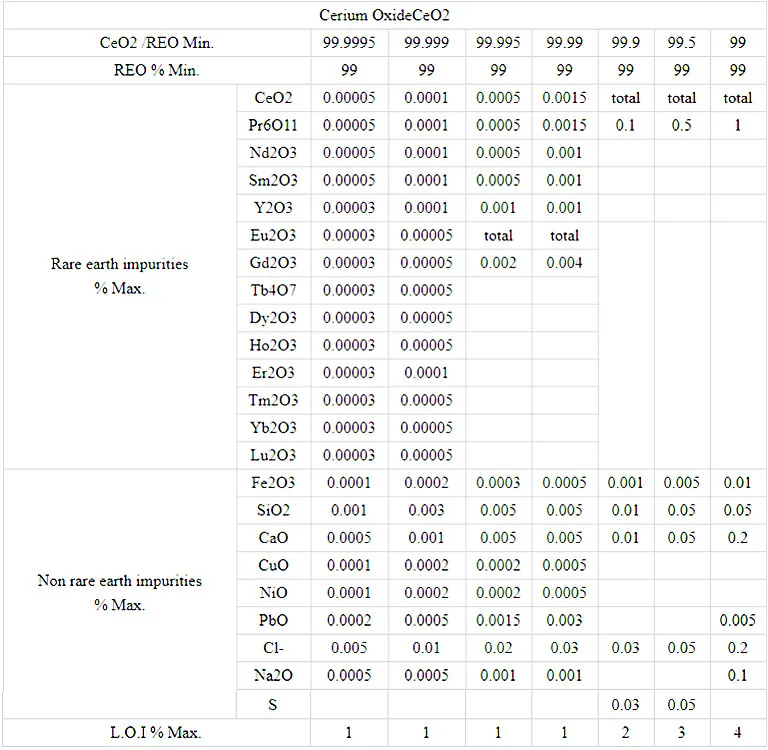Click the Gd2O3 value 0.004

click(x=564, y=263)
